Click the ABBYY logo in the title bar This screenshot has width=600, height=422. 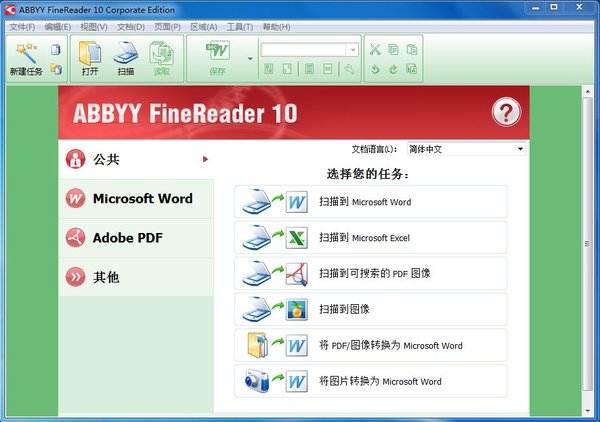point(10,10)
